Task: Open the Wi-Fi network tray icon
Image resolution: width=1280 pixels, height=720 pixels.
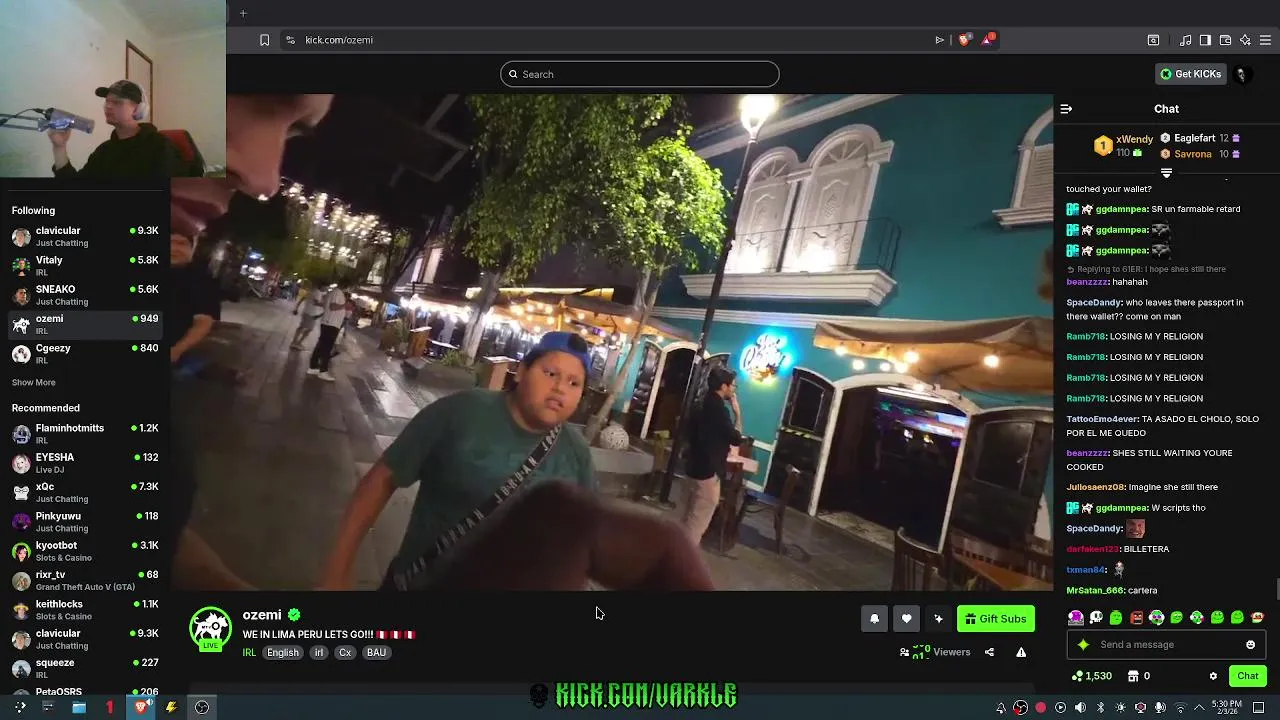Action: pyautogui.click(x=1180, y=708)
